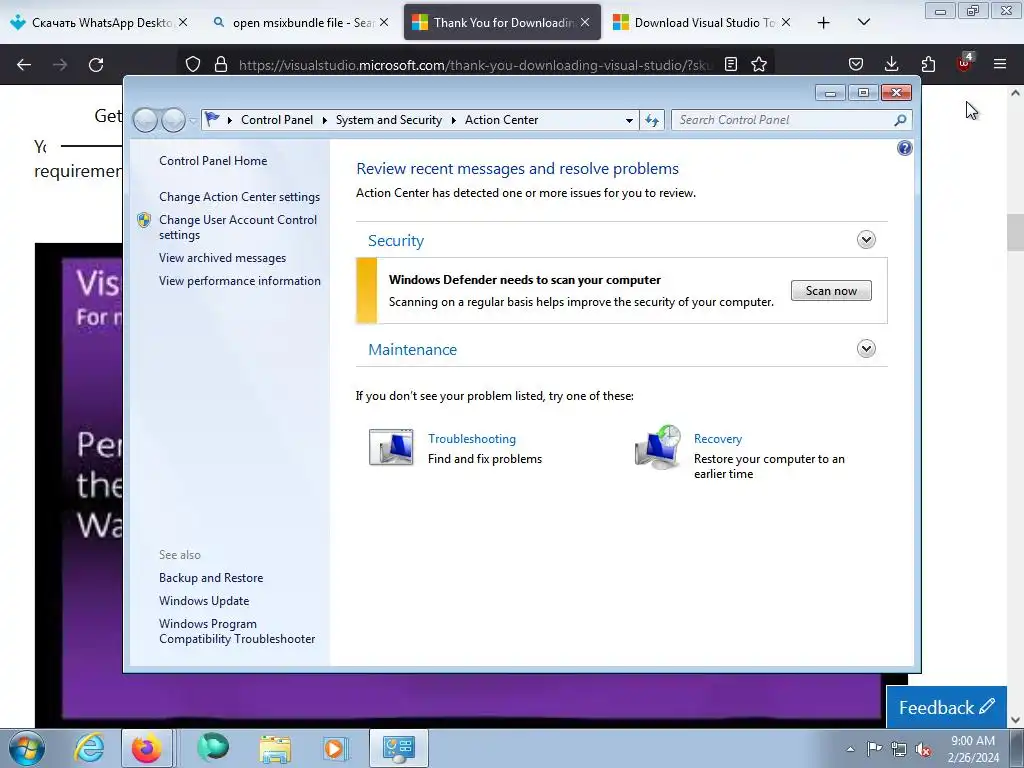1024x768 pixels.
Task: Click System and Security in the breadcrumb
Action: coord(389,120)
